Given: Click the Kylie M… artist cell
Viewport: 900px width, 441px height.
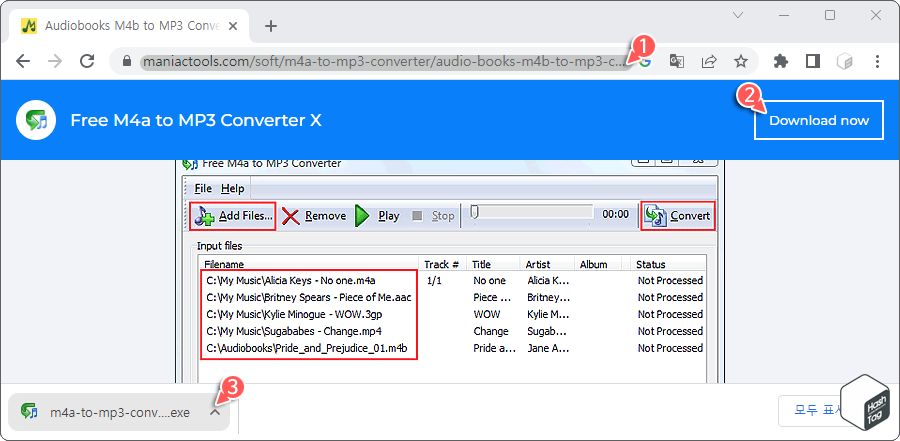Looking at the screenshot, I should point(548,314).
